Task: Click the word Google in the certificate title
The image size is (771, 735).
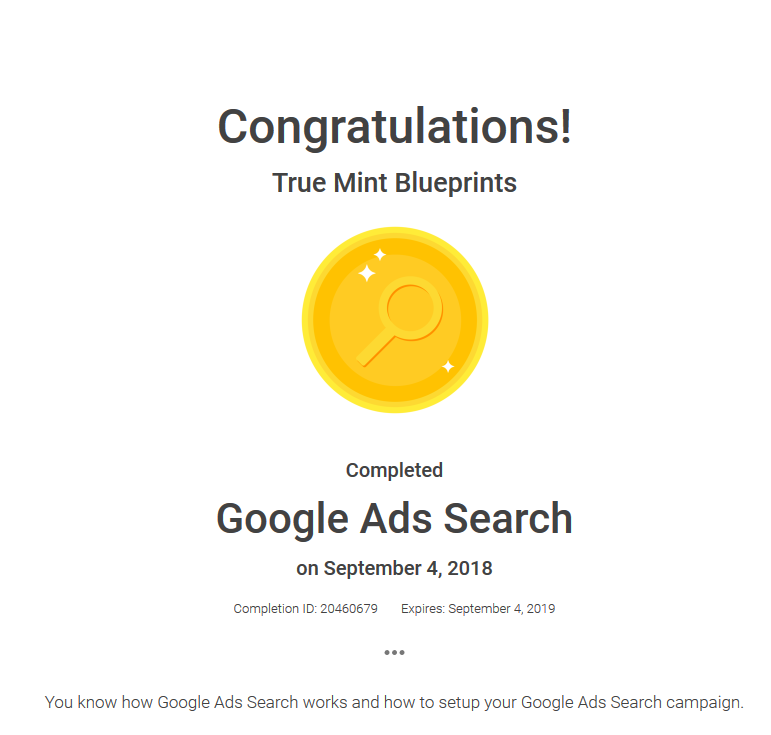Action: tap(283, 520)
